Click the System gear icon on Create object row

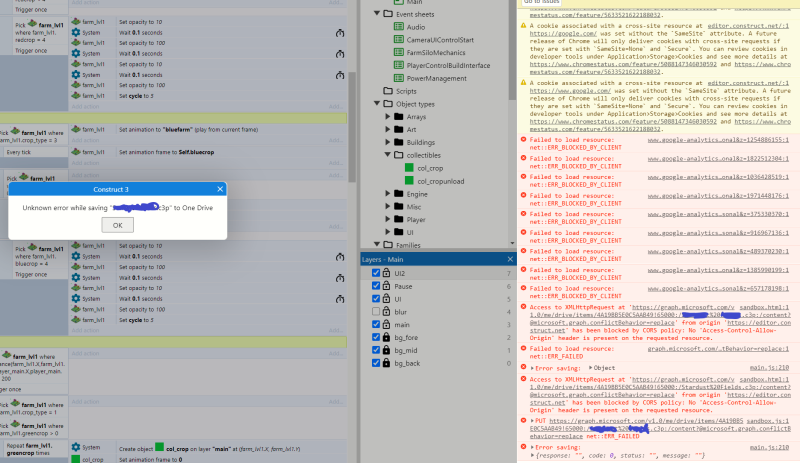point(76,447)
